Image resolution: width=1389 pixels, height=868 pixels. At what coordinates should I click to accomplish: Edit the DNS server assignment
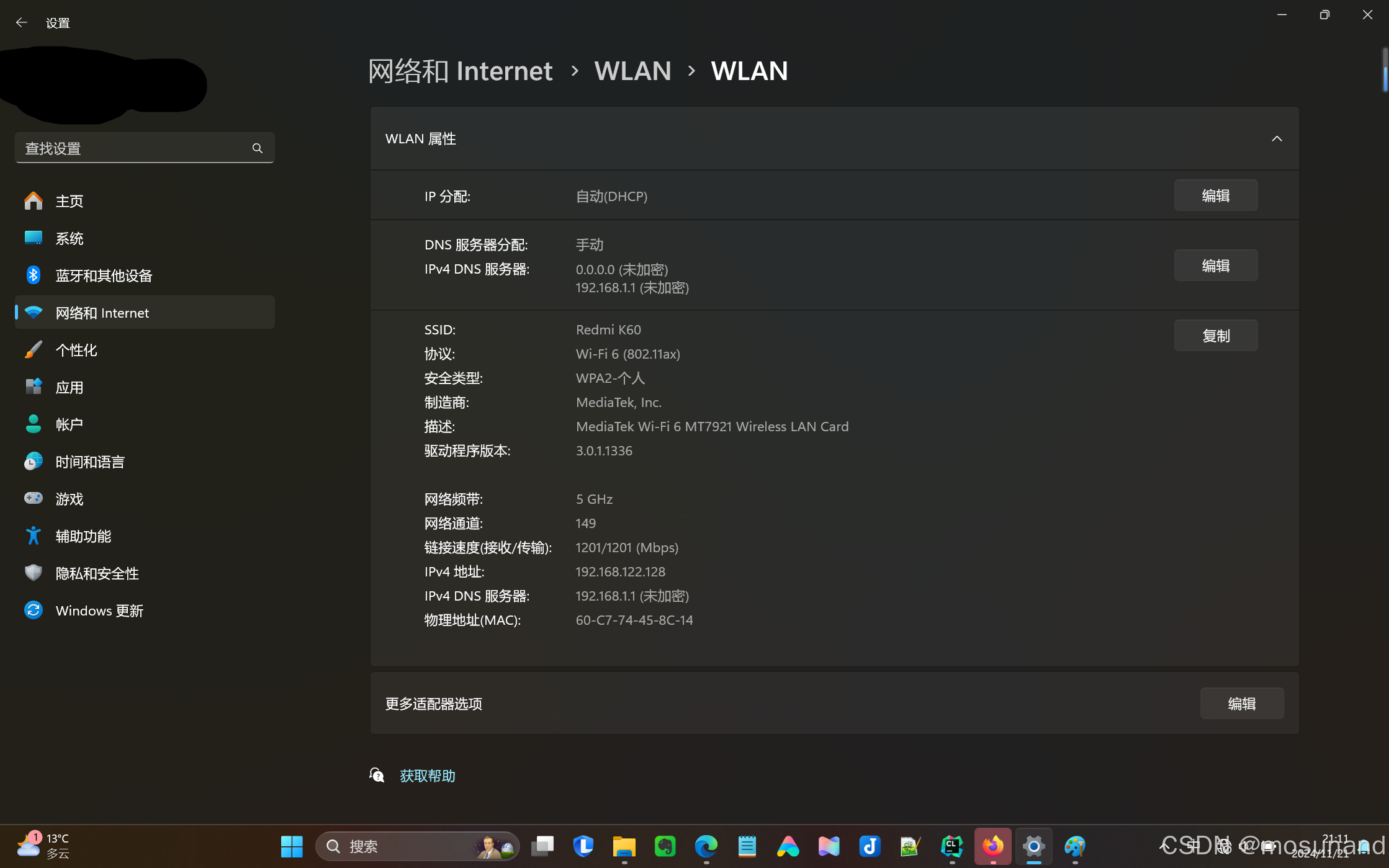tap(1215, 266)
